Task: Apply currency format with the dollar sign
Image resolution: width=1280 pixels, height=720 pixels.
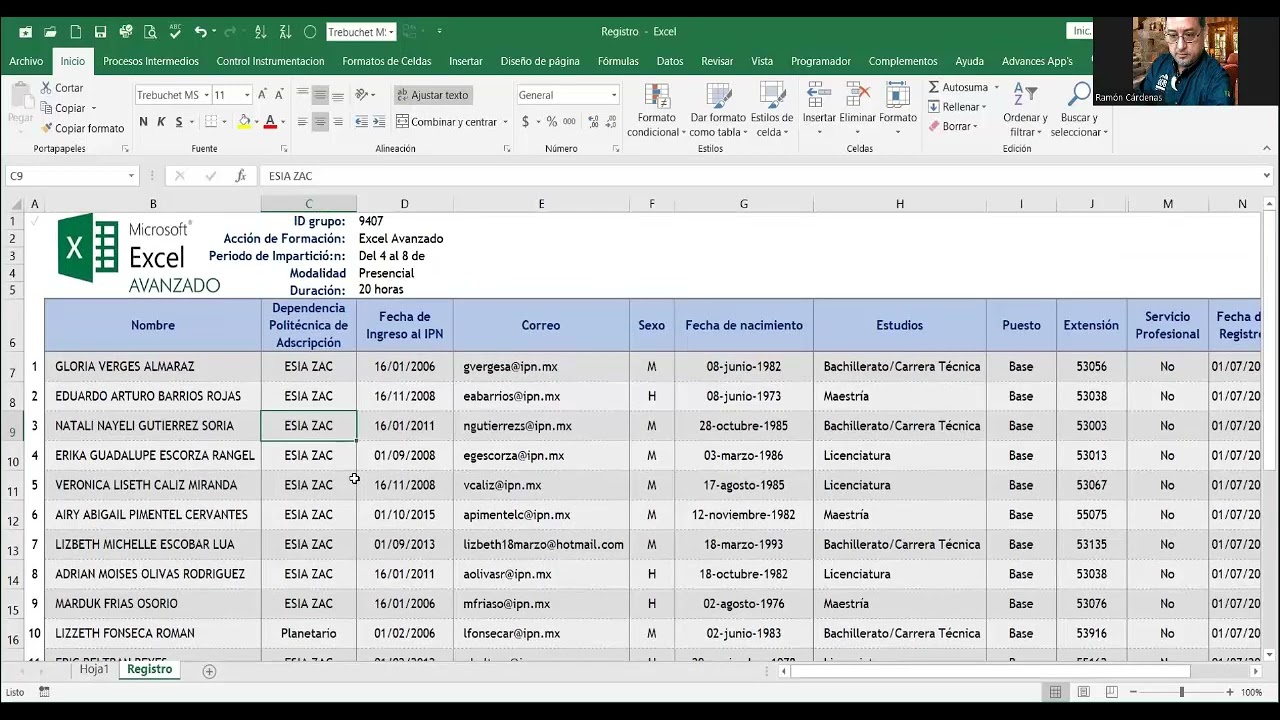Action: 526,122
